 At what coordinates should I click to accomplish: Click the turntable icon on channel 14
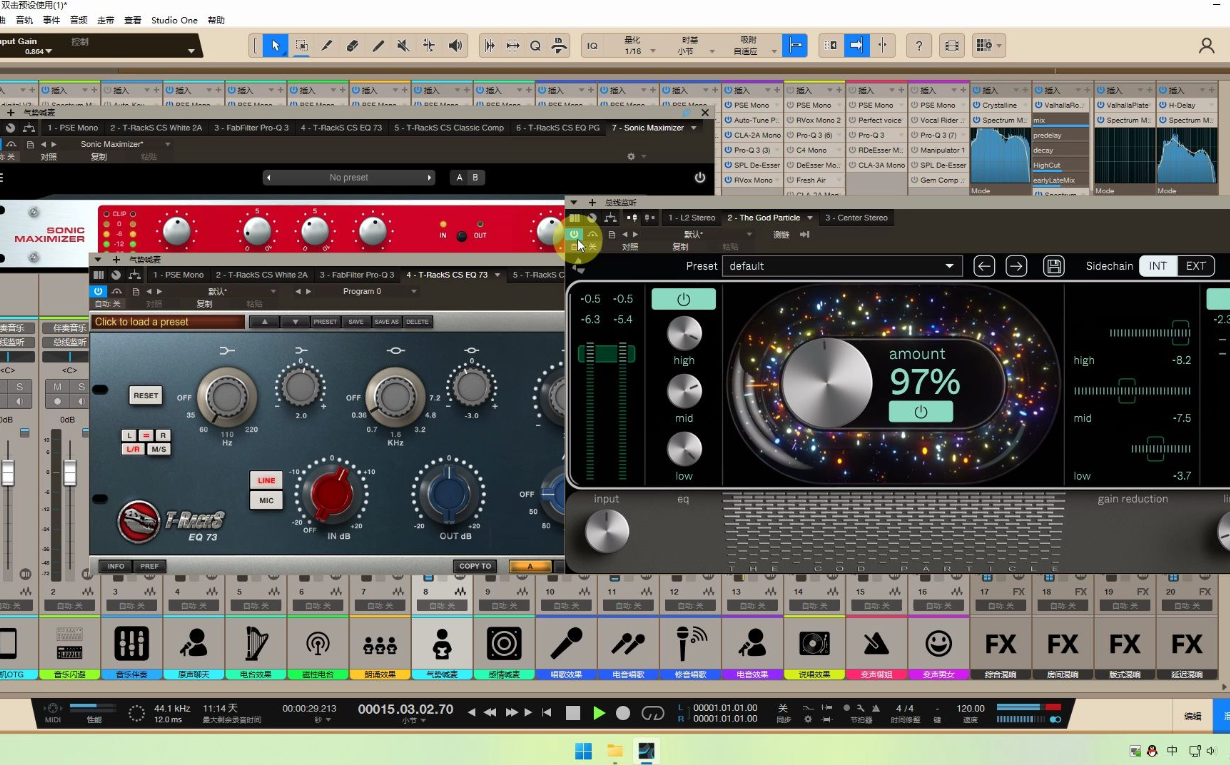point(814,642)
